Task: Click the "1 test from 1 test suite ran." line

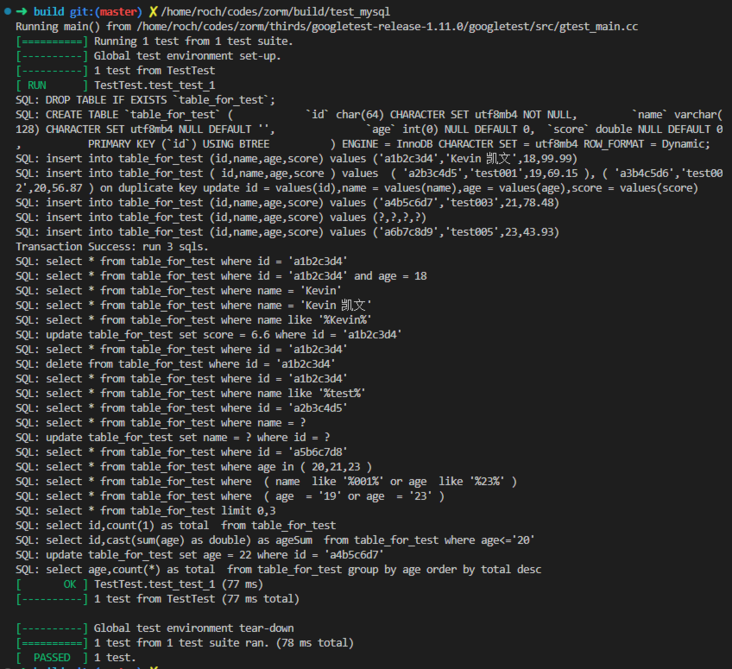Action: (x=223, y=643)
